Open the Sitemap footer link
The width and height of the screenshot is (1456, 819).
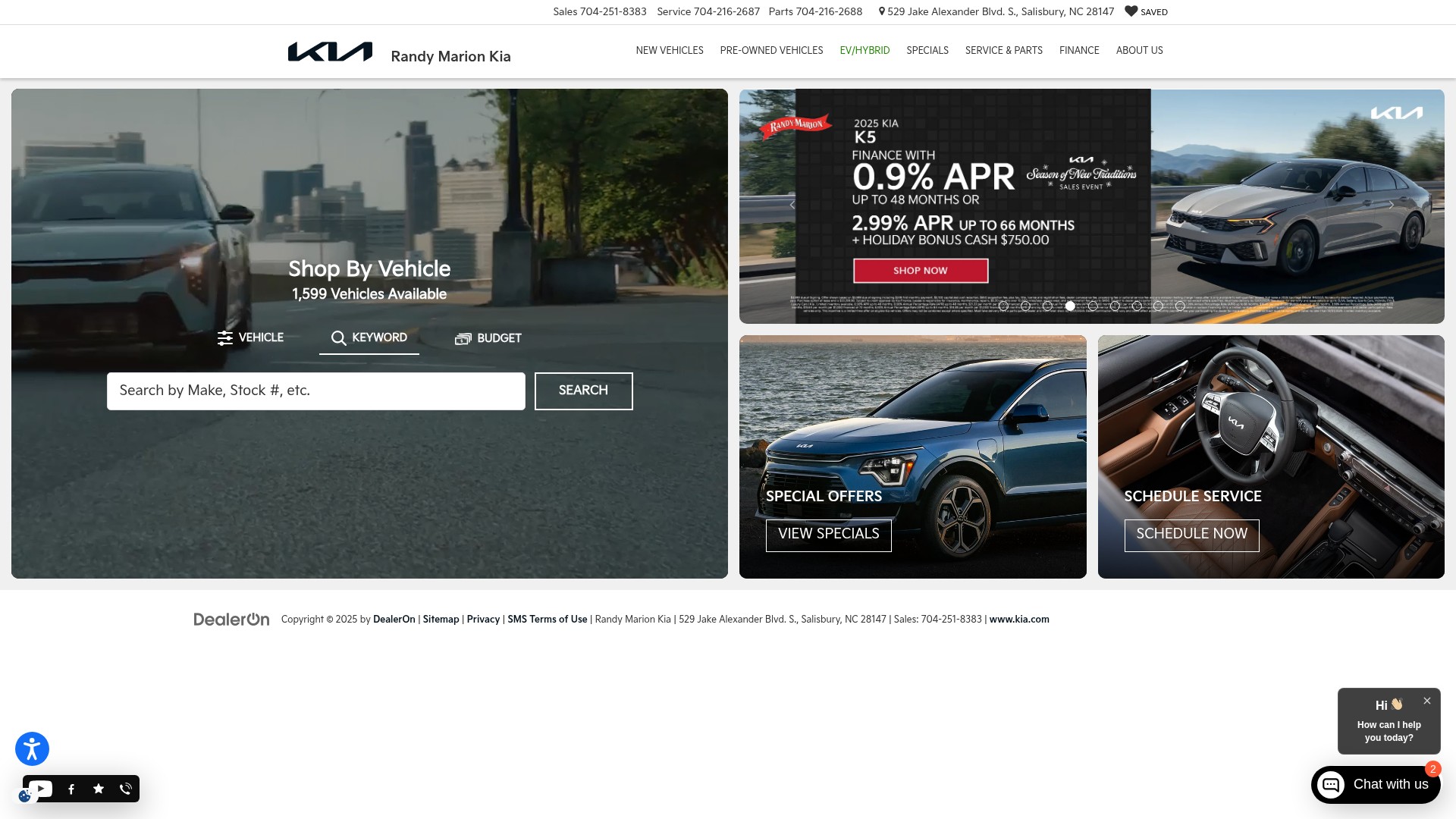tap(441, 620)
